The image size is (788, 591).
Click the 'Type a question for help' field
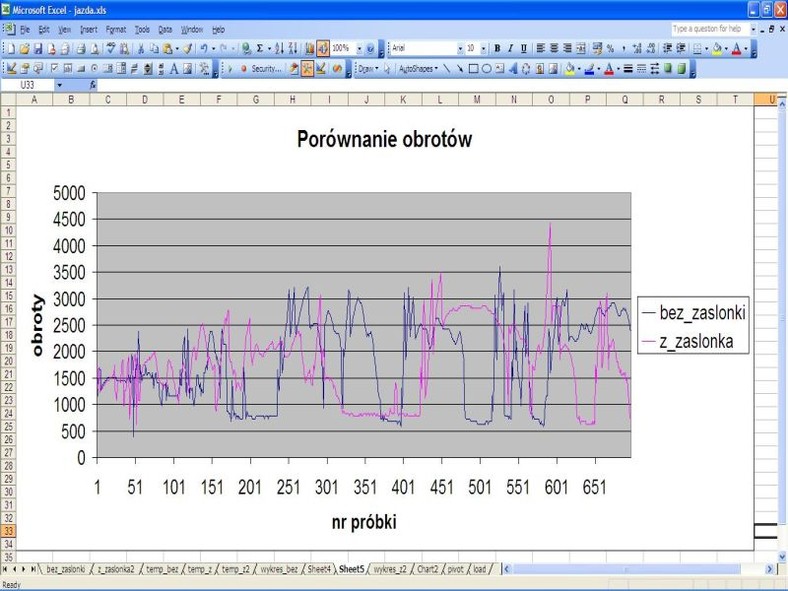point(710,29)
